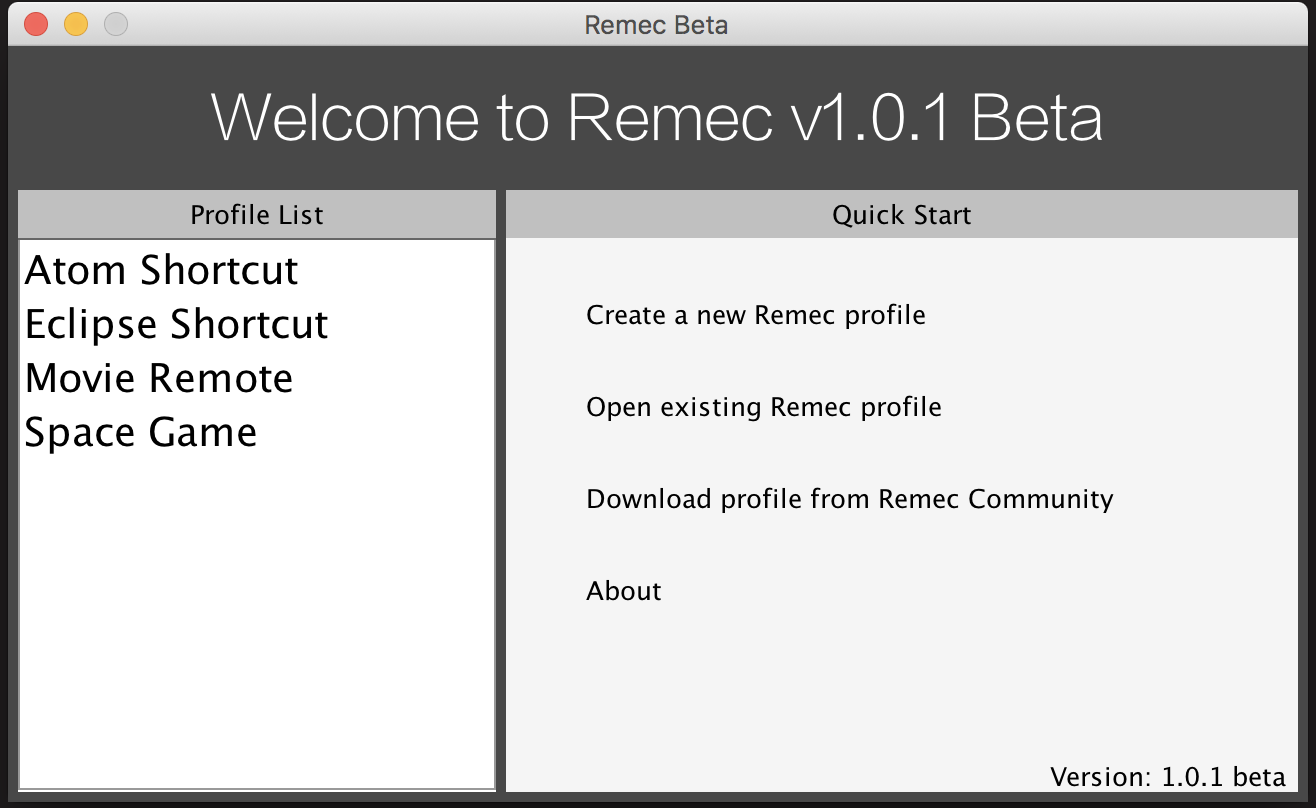Click the Version 1.0.1 beta label

1168,777
